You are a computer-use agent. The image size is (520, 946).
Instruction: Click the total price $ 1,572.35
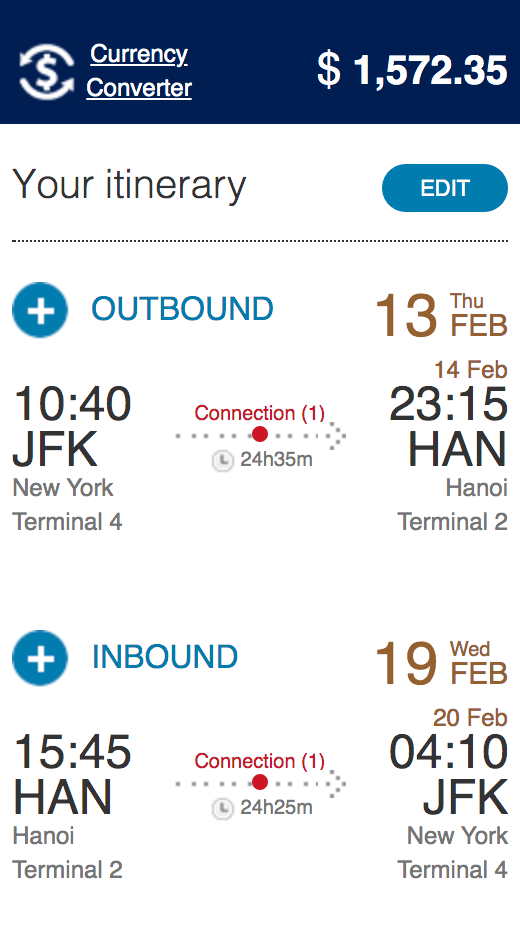click(x=412, y=71)
